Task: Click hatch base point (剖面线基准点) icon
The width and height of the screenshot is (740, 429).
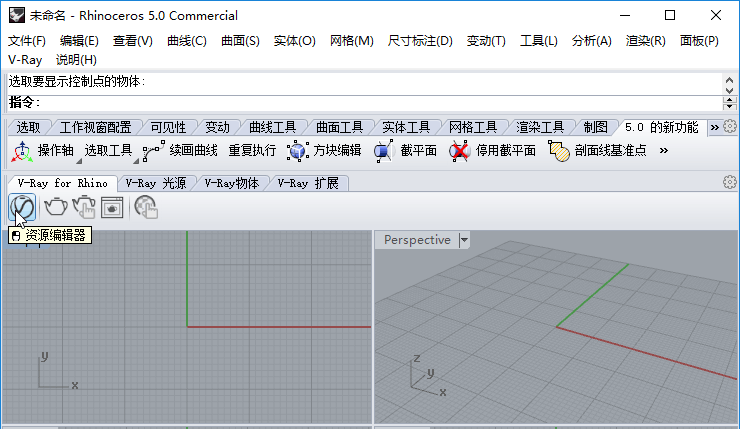Action: [559, 151]
